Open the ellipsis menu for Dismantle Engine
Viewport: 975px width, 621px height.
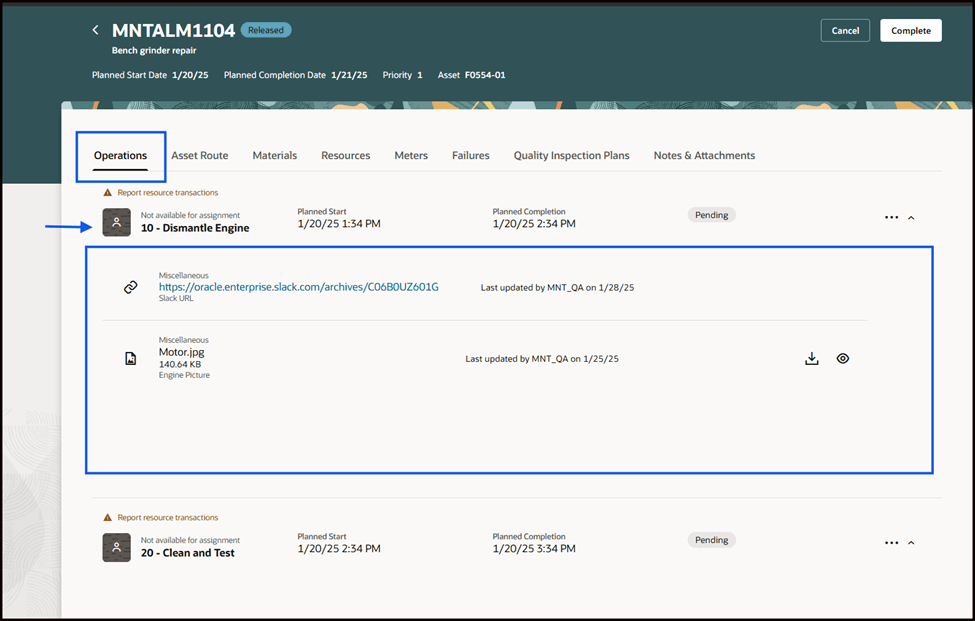891,217
